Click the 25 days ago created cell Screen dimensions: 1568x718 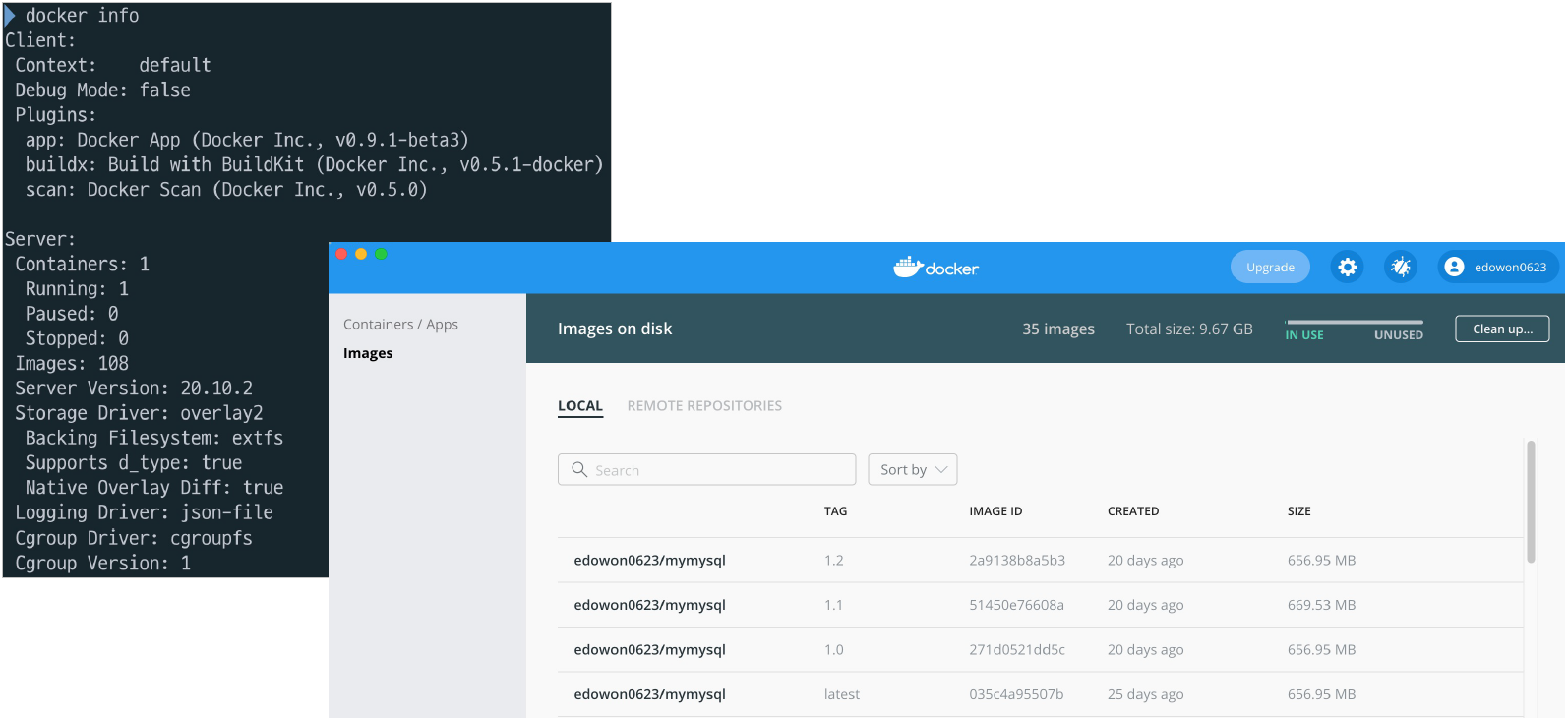pyautogui.click(x=1145, y=694)
